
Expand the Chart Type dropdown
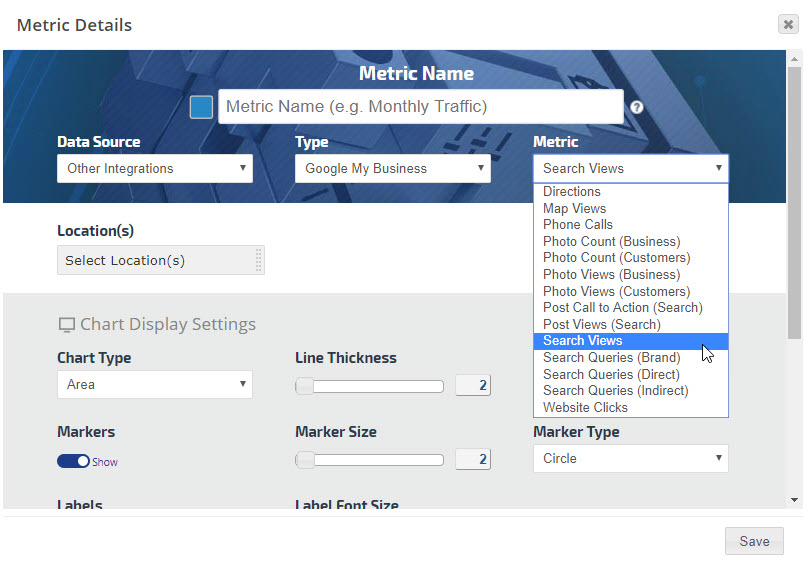click(x=155, y=384)
